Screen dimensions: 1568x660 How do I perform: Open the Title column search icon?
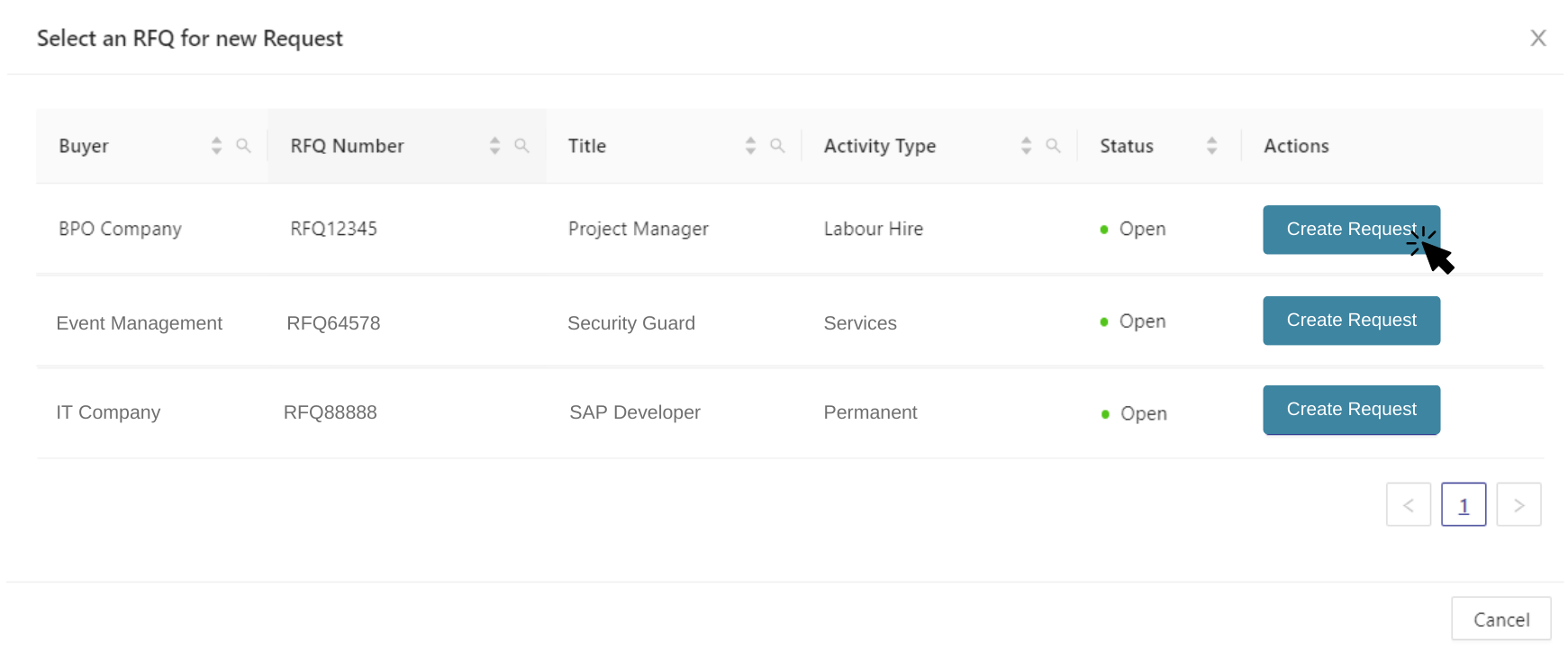point(777,146)
